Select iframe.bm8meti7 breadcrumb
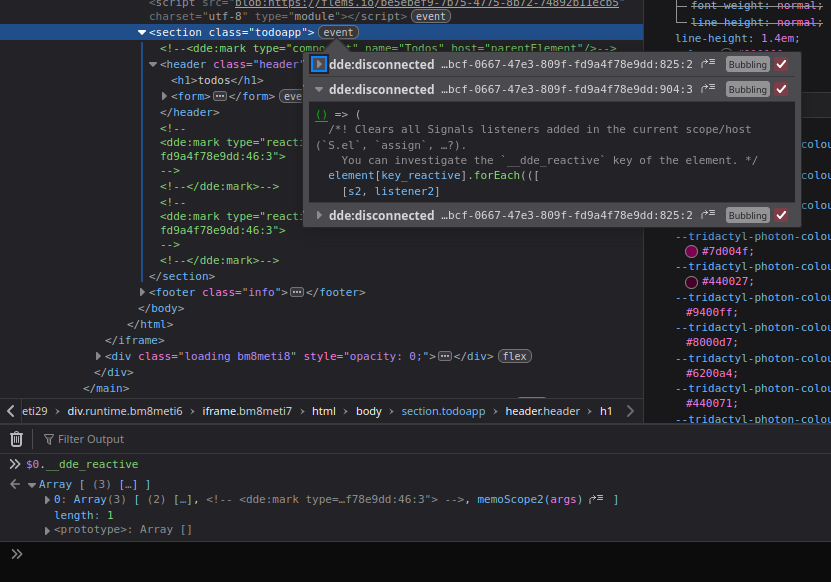Image resolution: width=831 pixels, height=582 pixels. pos(247,411)
